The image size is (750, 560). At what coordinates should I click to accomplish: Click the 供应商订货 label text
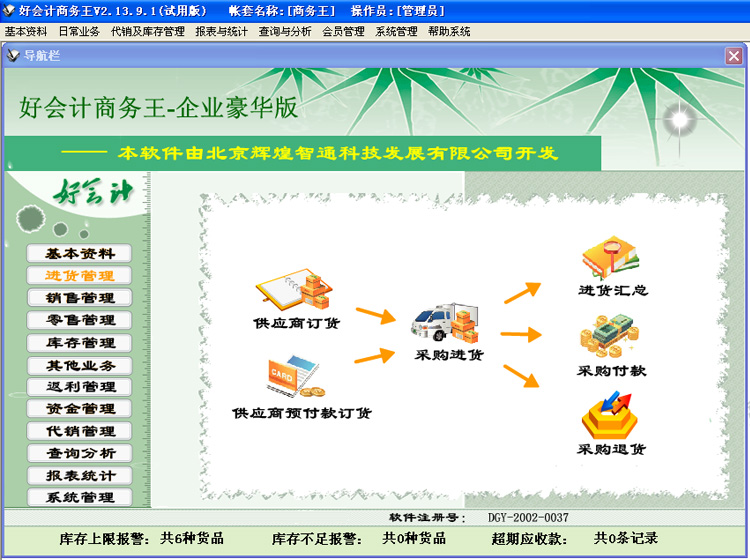[297, 323]
